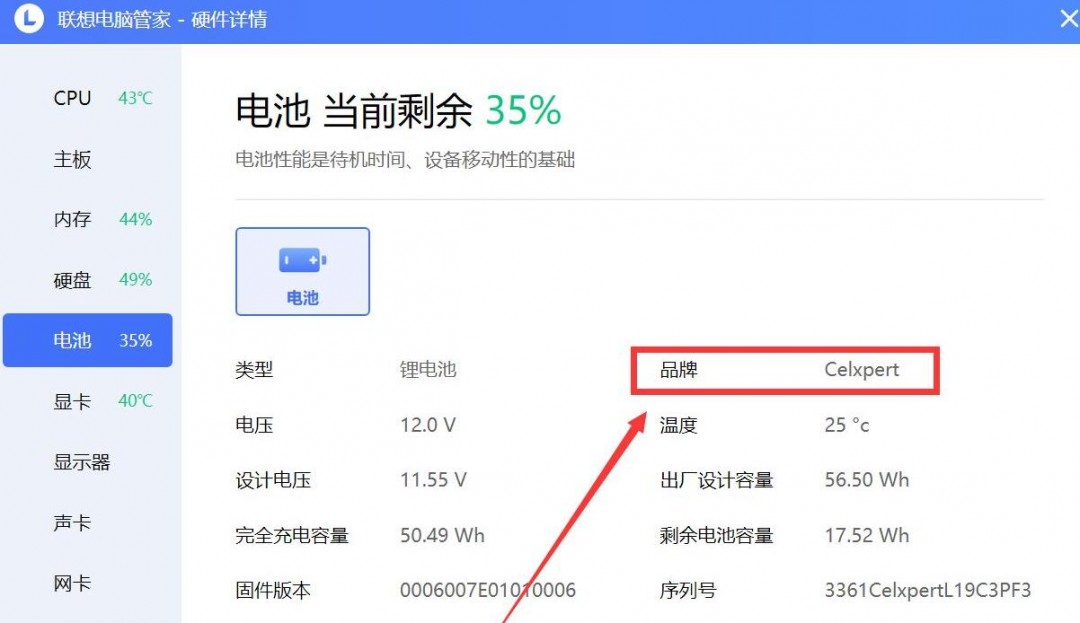View the 显卡 graphics card details

coord(70,401)
